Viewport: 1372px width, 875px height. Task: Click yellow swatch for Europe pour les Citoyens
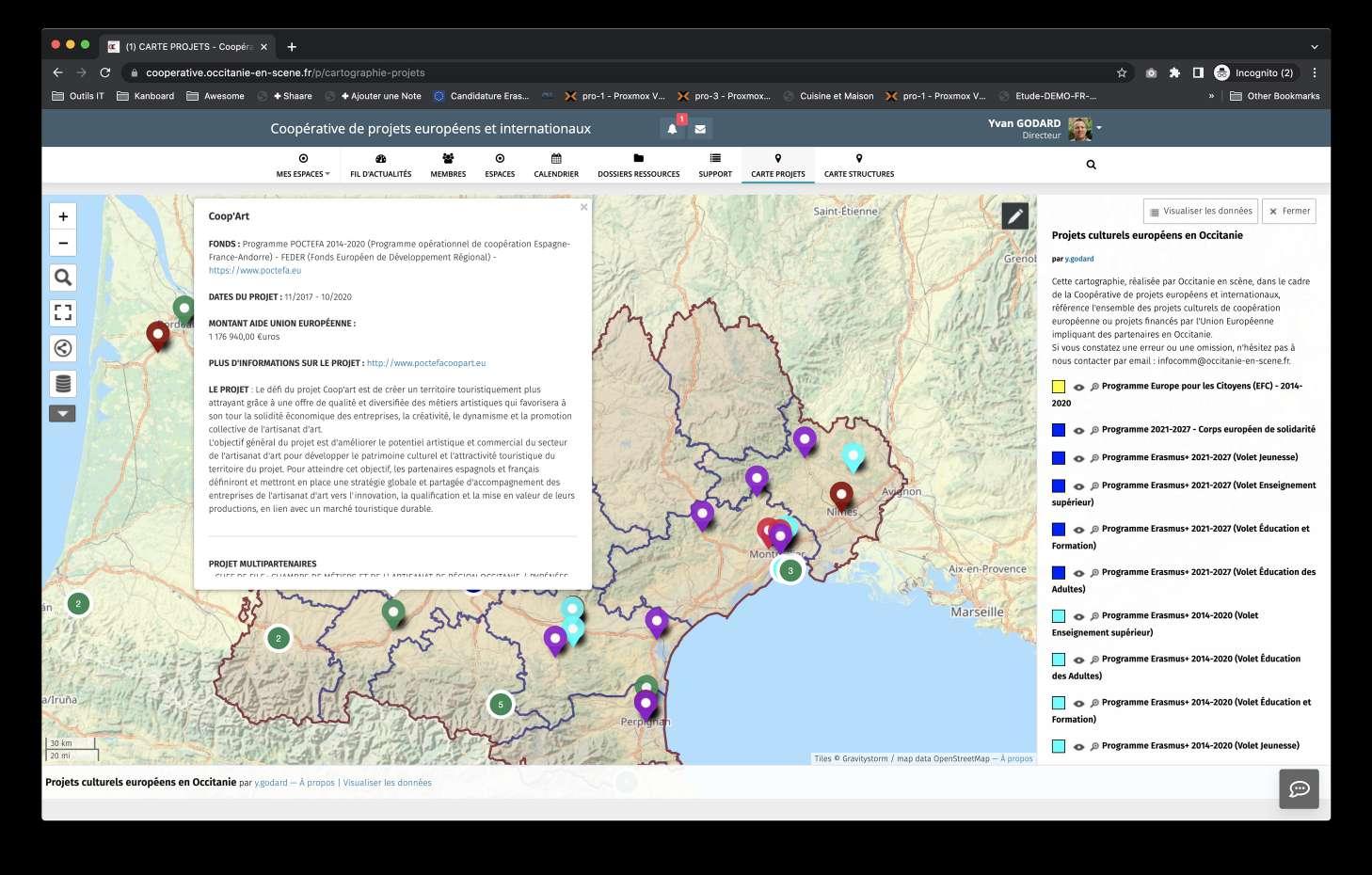pos(1059,387)
